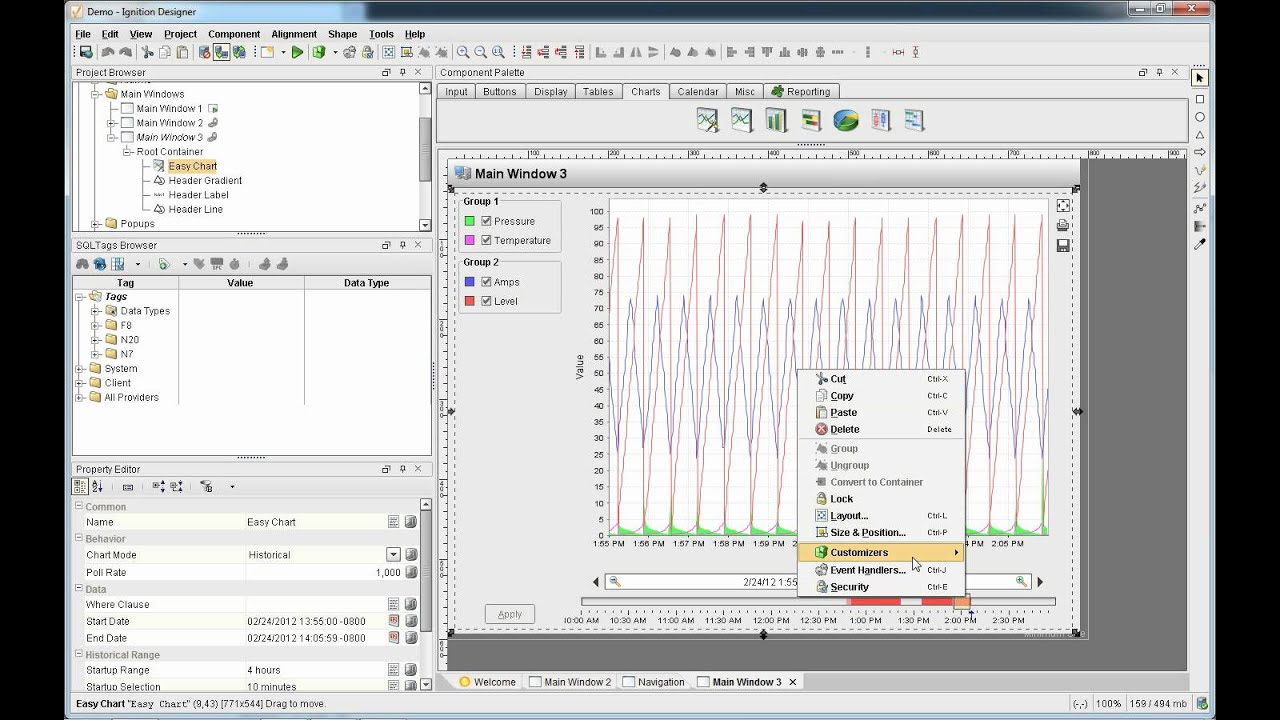
Task: Click the left arrow of date range
Action: click(596, 582)
